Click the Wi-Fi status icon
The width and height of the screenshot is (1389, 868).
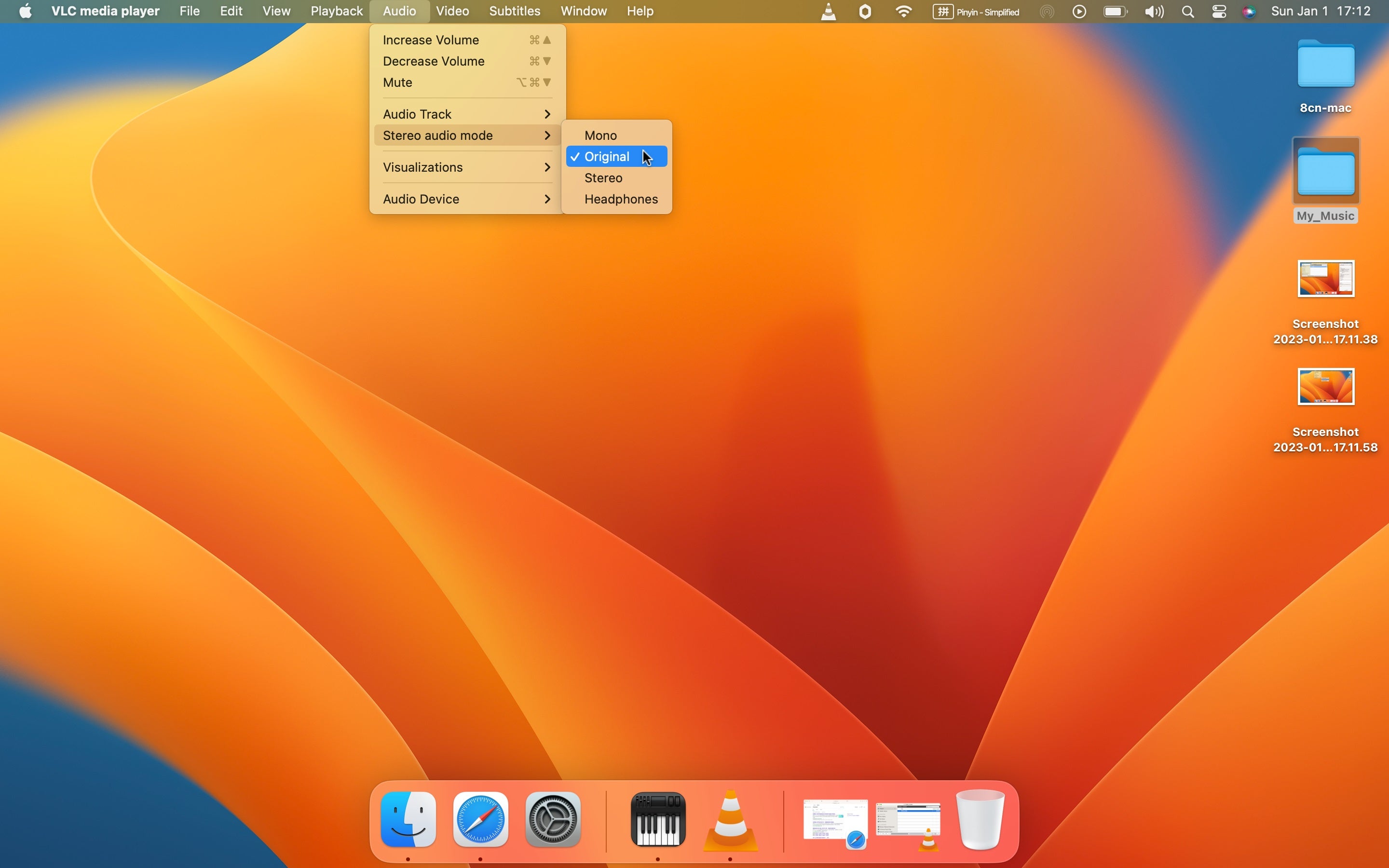[x=903, y=12]
